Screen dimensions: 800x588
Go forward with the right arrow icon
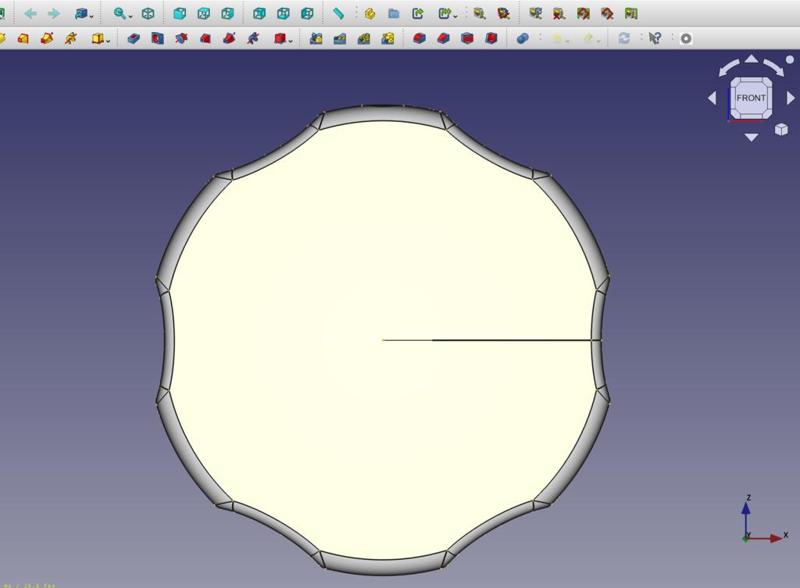54,13
